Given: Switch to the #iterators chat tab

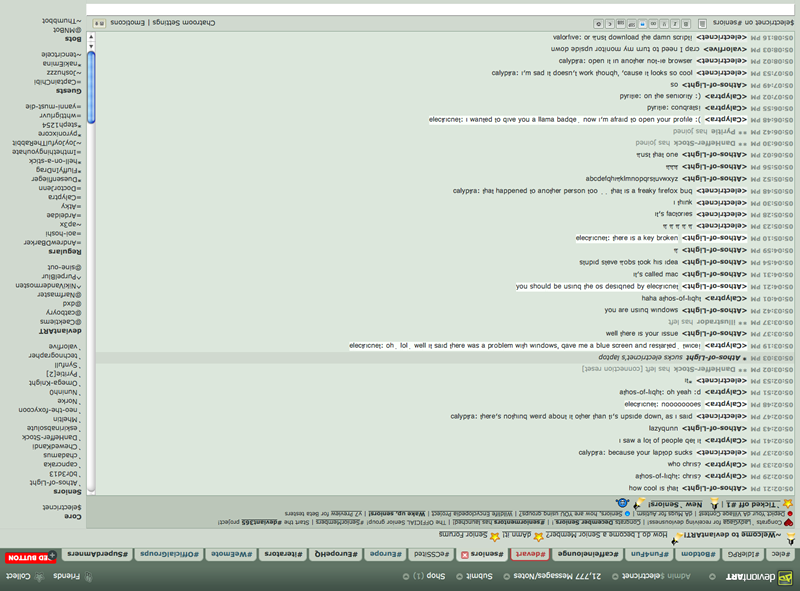Looking at the screenshot, I should [282, 554].
